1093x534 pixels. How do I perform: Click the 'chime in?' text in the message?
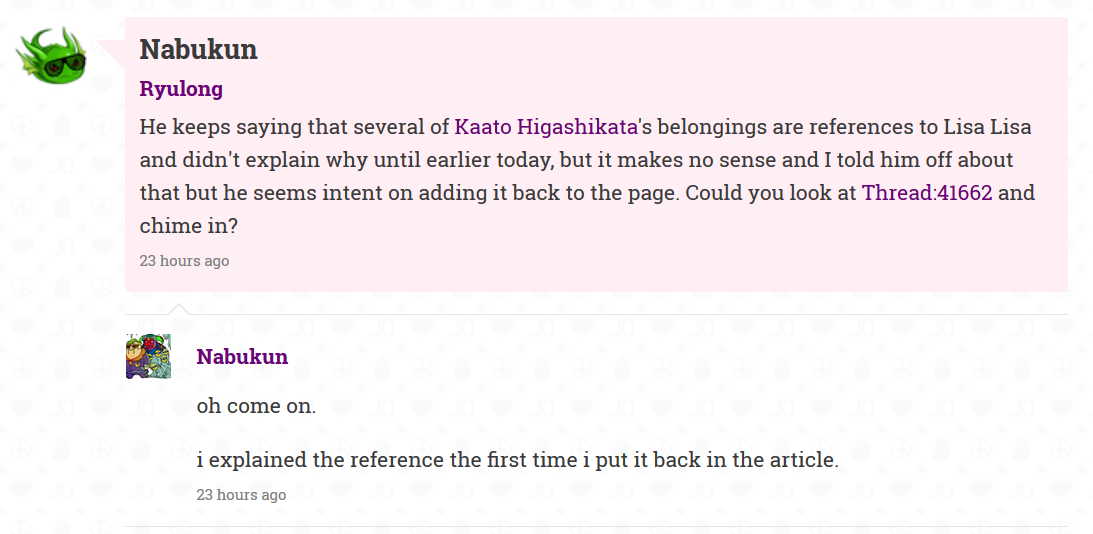[x=189, y=226]
